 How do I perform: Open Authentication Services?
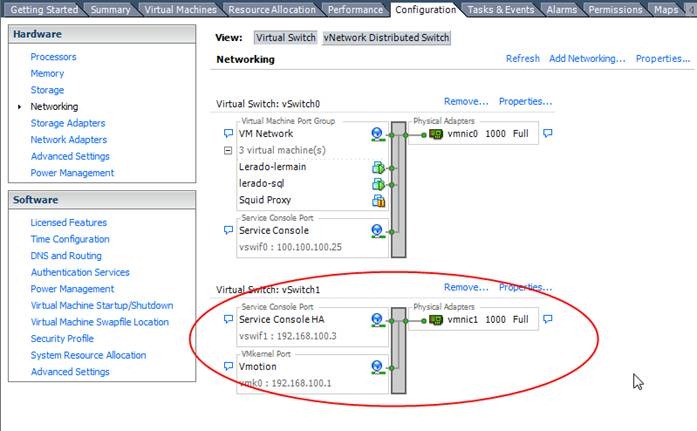click(80, 272)
